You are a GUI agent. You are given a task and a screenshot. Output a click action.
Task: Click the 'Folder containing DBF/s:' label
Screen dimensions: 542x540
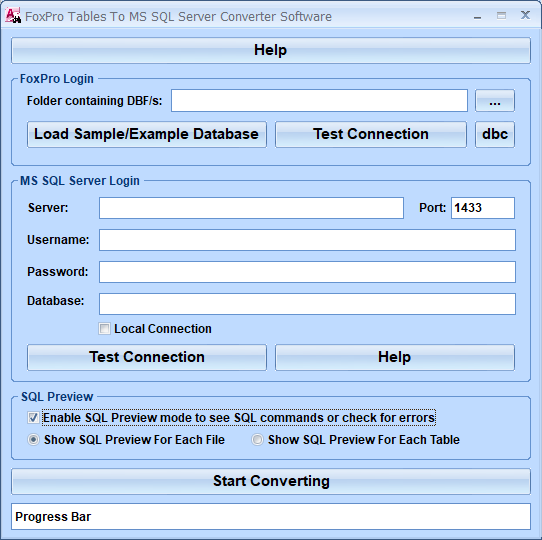click(x=94, y=101)
